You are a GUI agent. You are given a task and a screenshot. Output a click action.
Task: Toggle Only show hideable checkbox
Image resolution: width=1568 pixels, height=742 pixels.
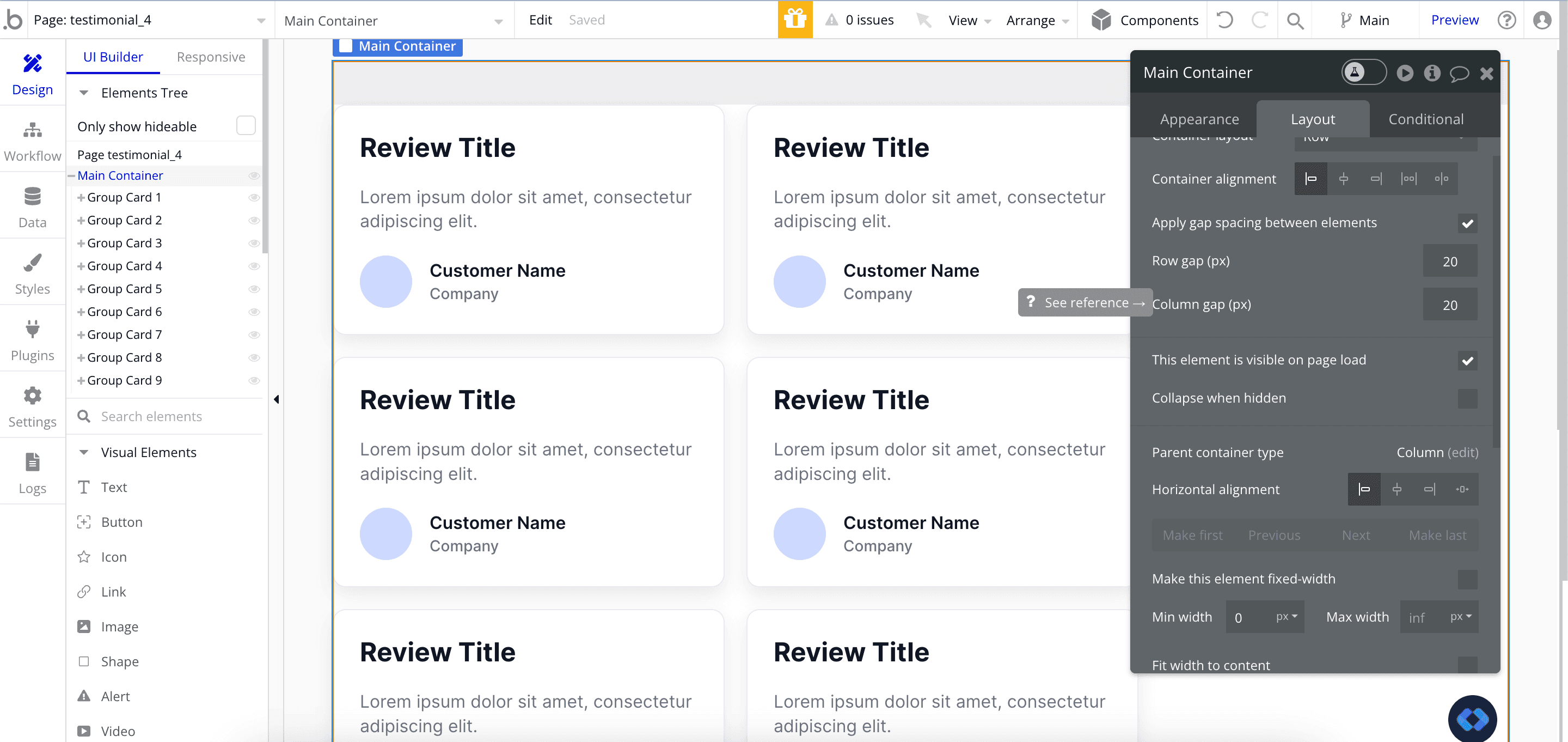click(x=246, y=125)
